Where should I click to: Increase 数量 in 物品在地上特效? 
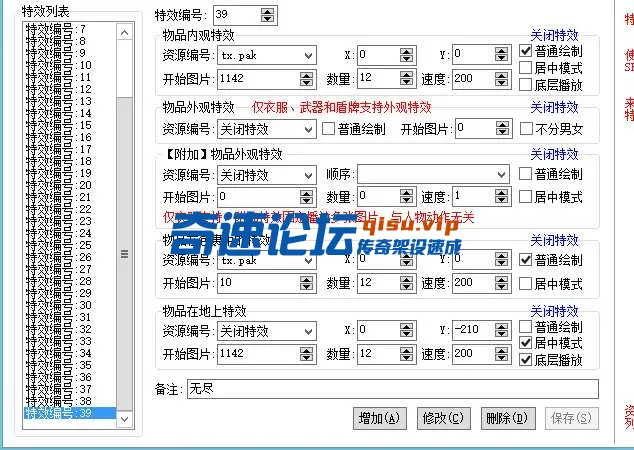click(406, 350)
